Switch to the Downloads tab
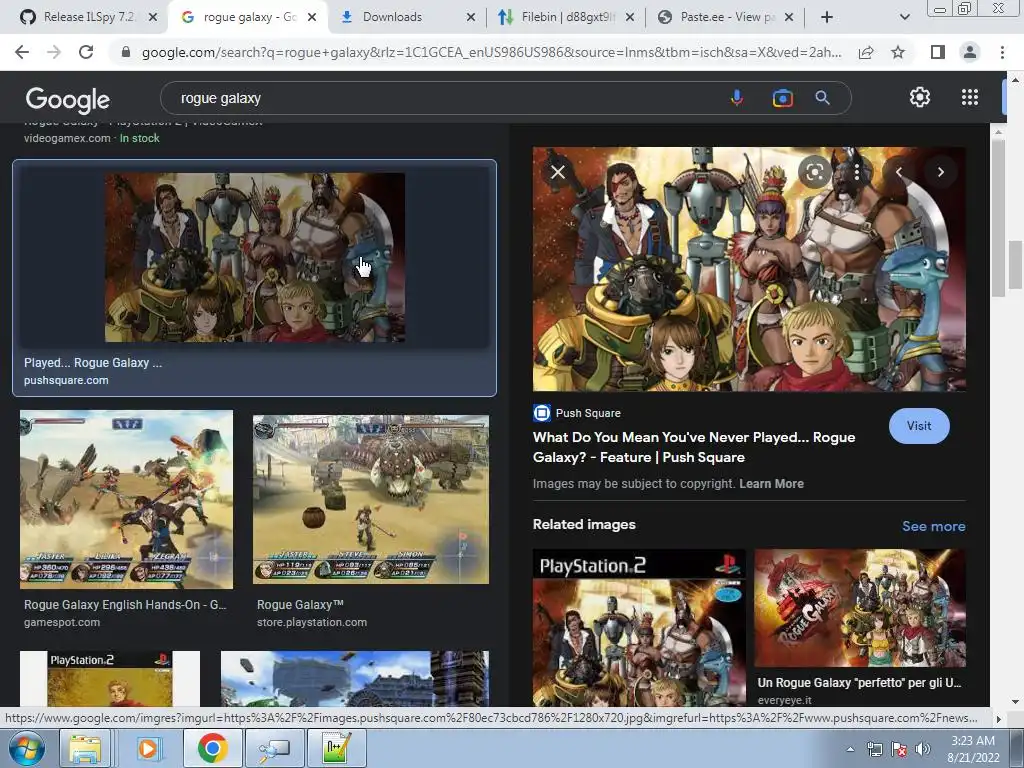 [392, 17]
